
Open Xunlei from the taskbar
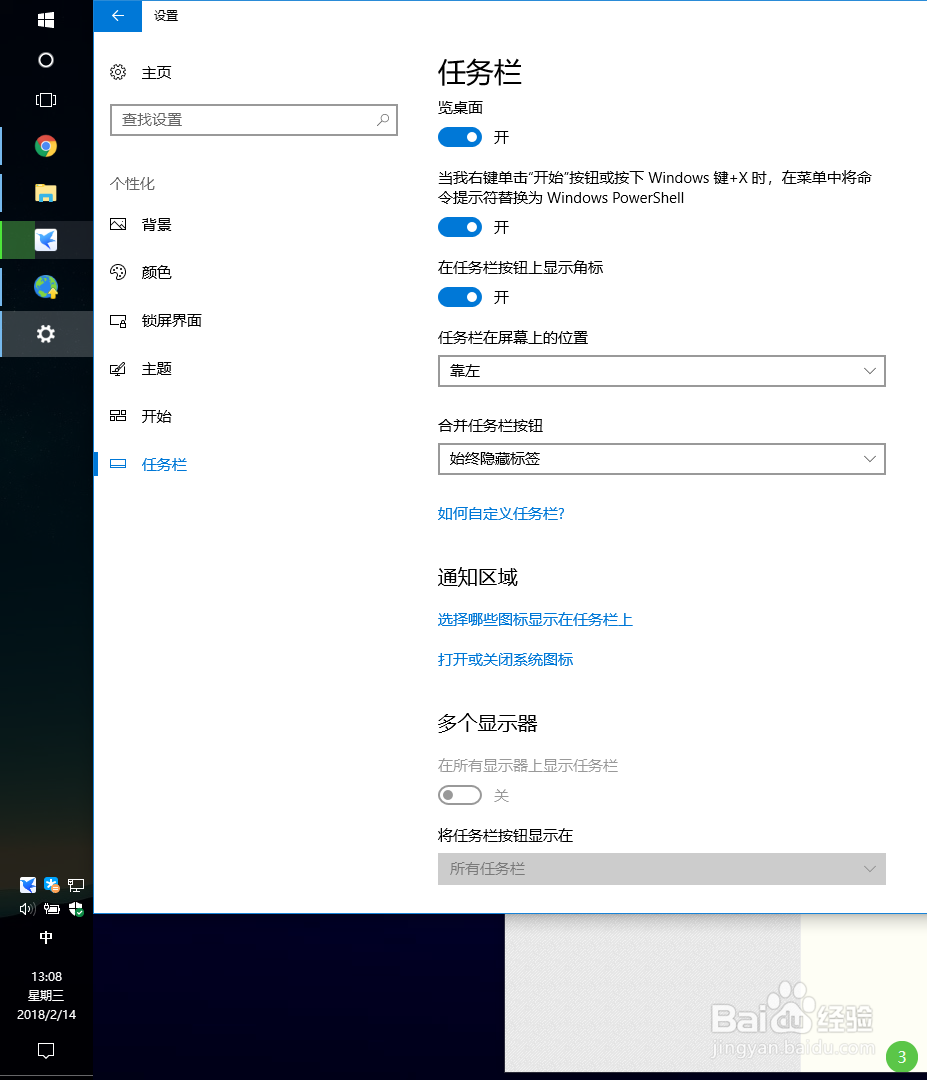click(x=45, y=240)
